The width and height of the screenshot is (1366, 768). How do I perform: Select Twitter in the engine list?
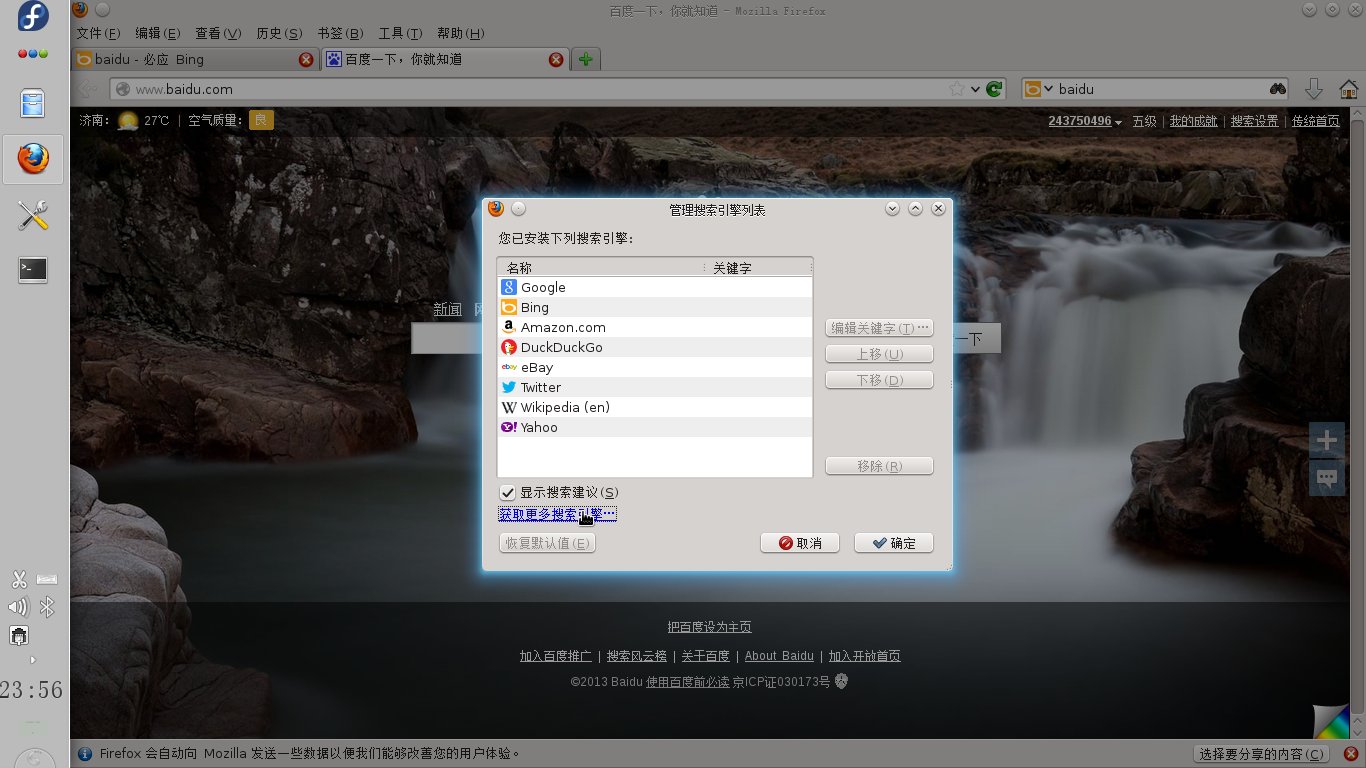655,387
